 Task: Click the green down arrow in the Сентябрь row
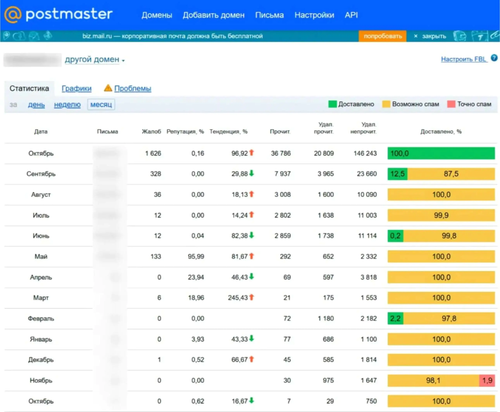pos(252,173)
